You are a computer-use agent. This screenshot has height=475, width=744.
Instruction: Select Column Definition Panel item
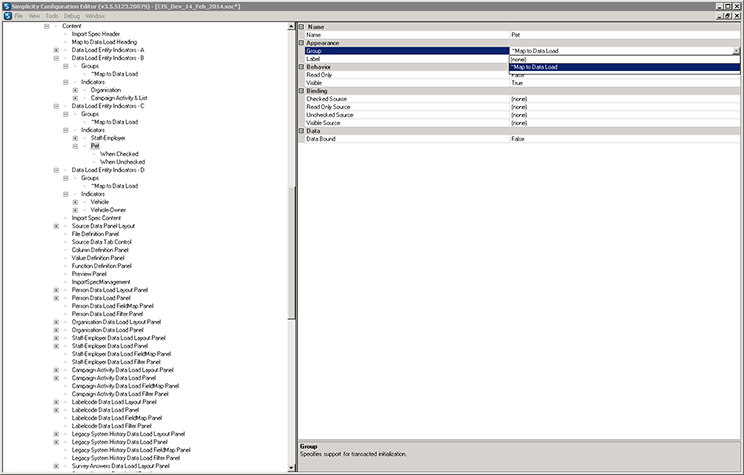point(100,250)
